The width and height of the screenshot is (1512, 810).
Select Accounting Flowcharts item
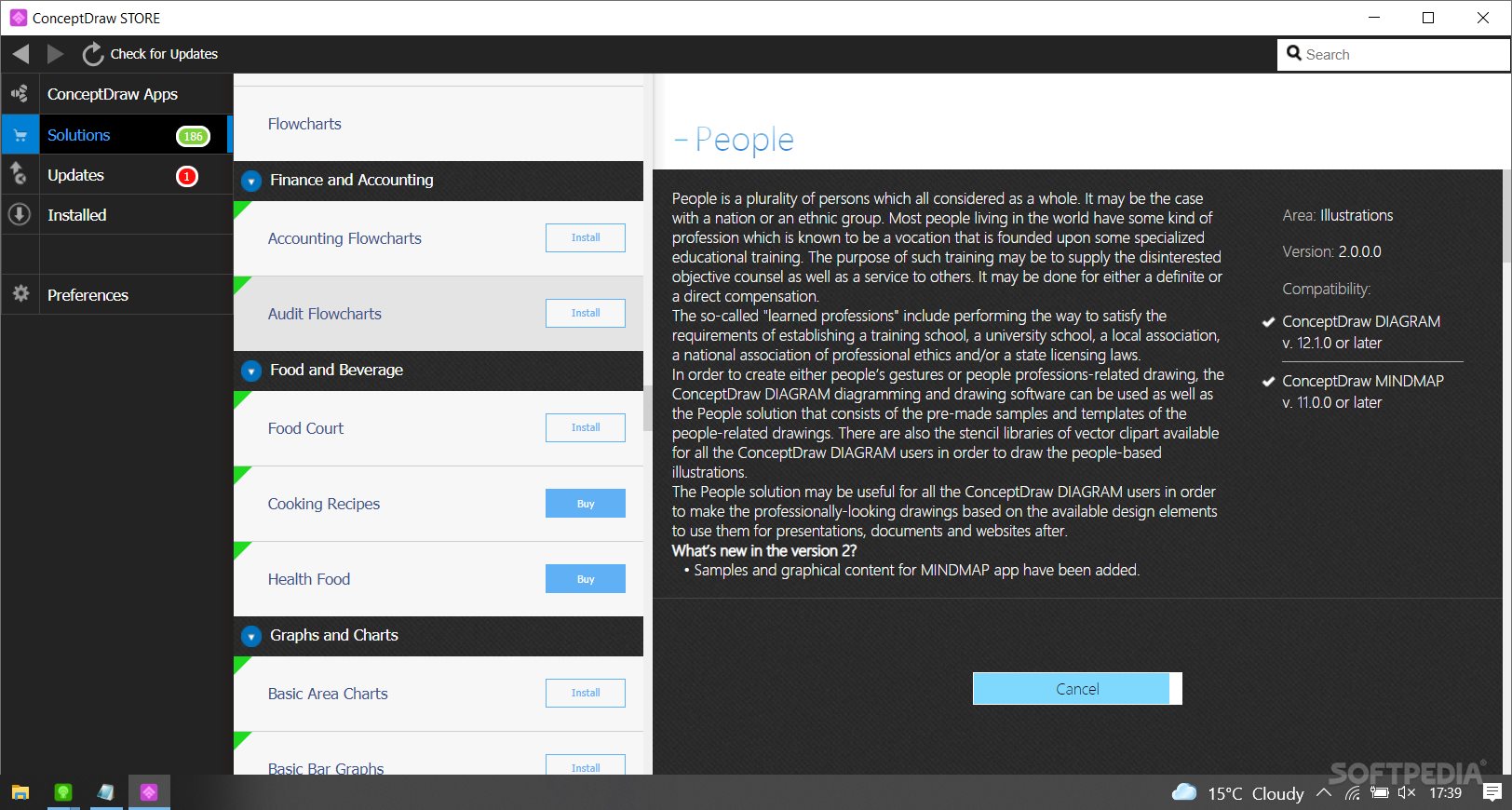[344, 238]
